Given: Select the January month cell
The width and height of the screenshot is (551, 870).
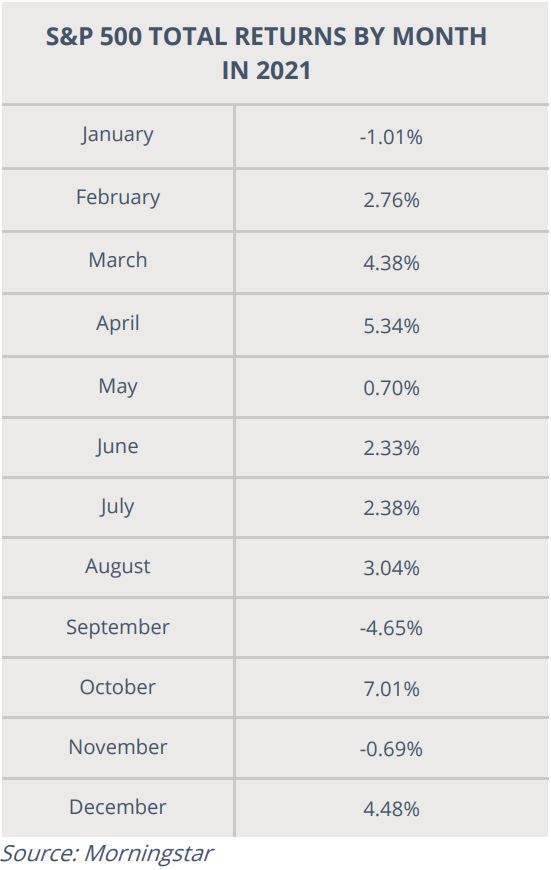Looking at the screenshot, I should click(x=117, y=135).
